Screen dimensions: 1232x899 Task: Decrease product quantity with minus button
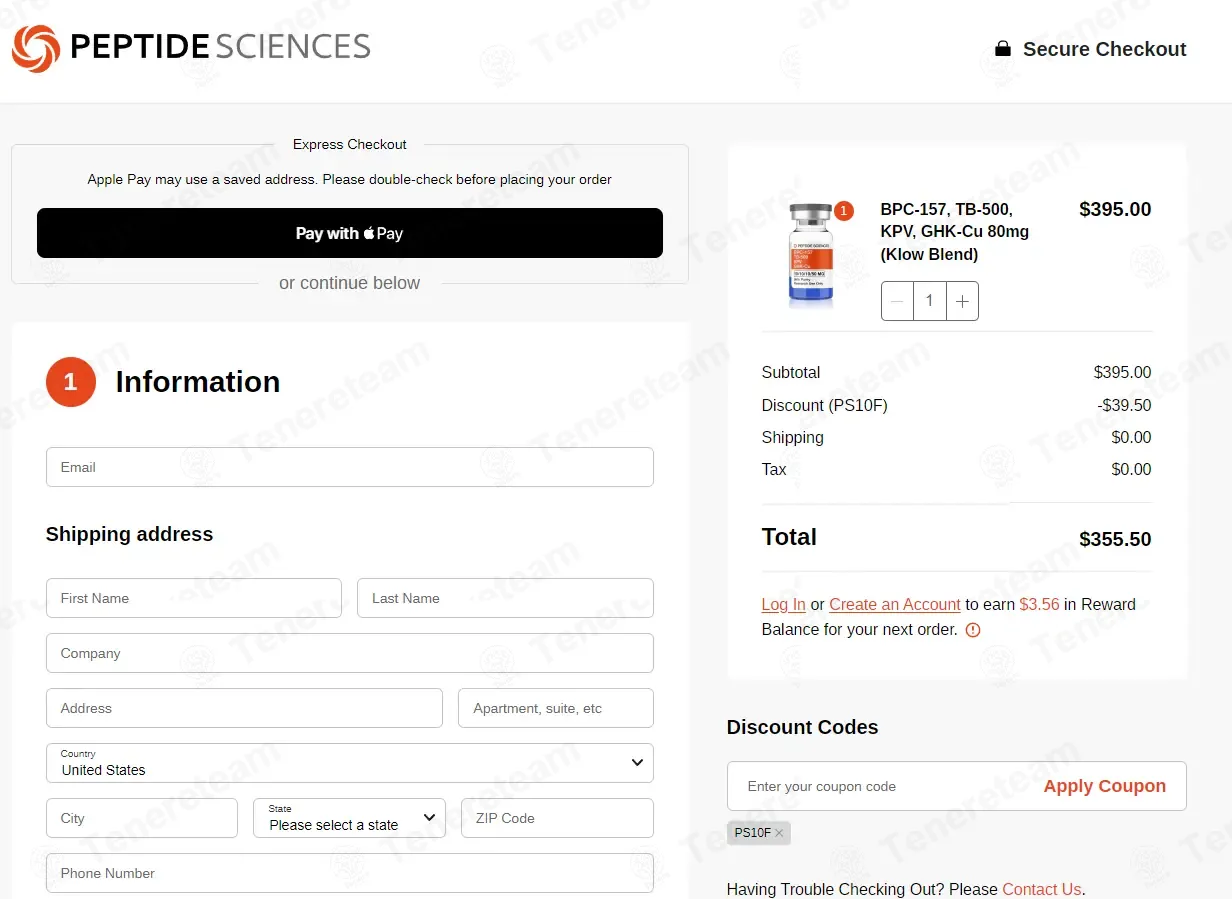pyautogui.click(x=897, y=301)
